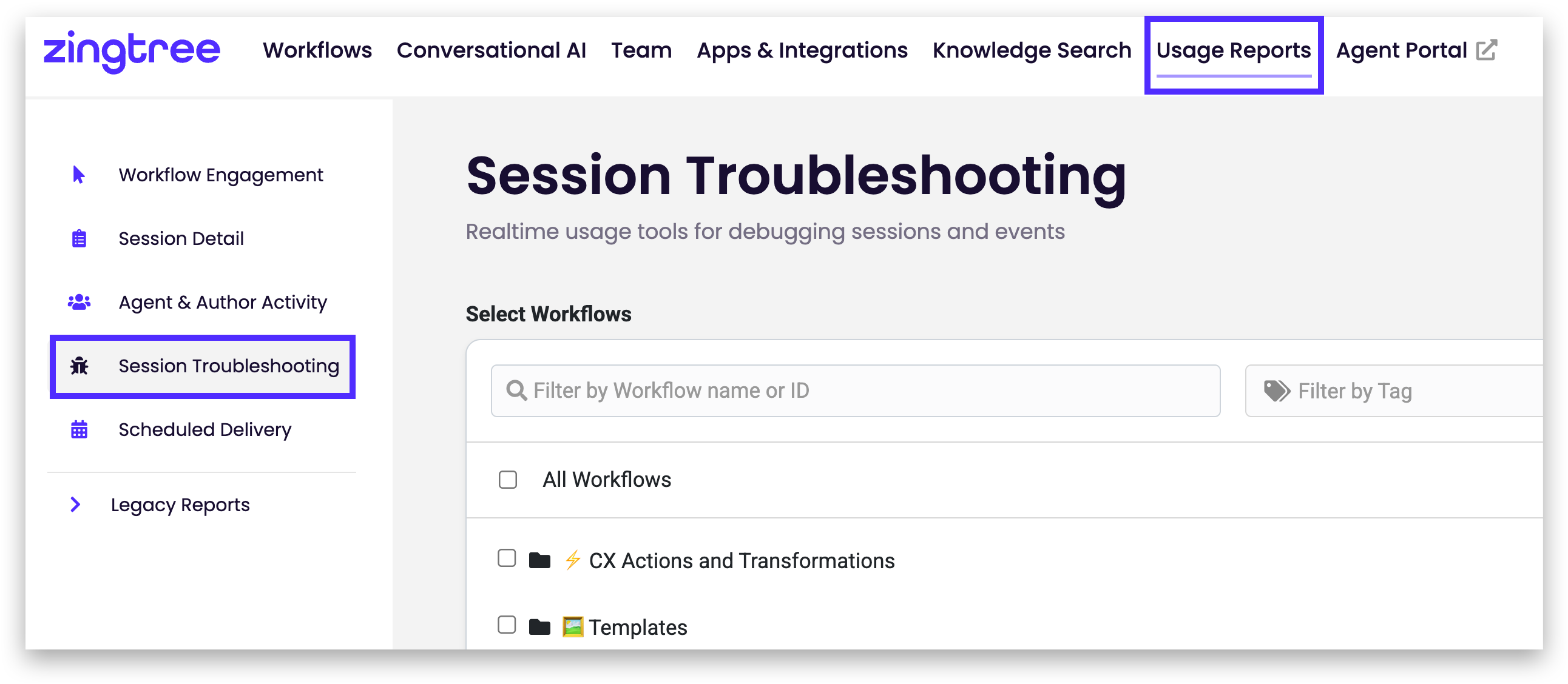The image size is (1568, 684).
Task: Click the Filter by Workflow name field
Action: (854, 391)
